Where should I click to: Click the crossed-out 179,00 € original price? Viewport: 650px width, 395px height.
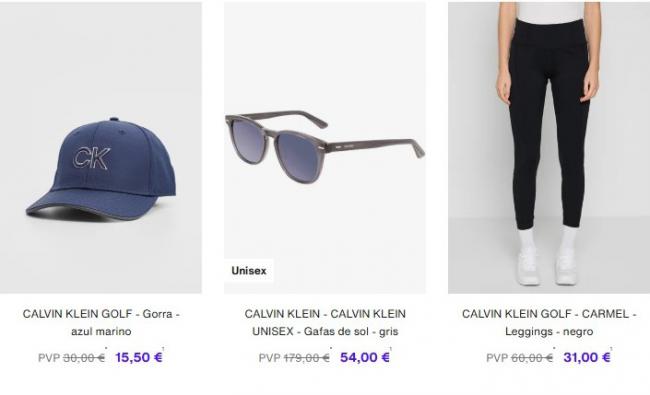point(306,358)
